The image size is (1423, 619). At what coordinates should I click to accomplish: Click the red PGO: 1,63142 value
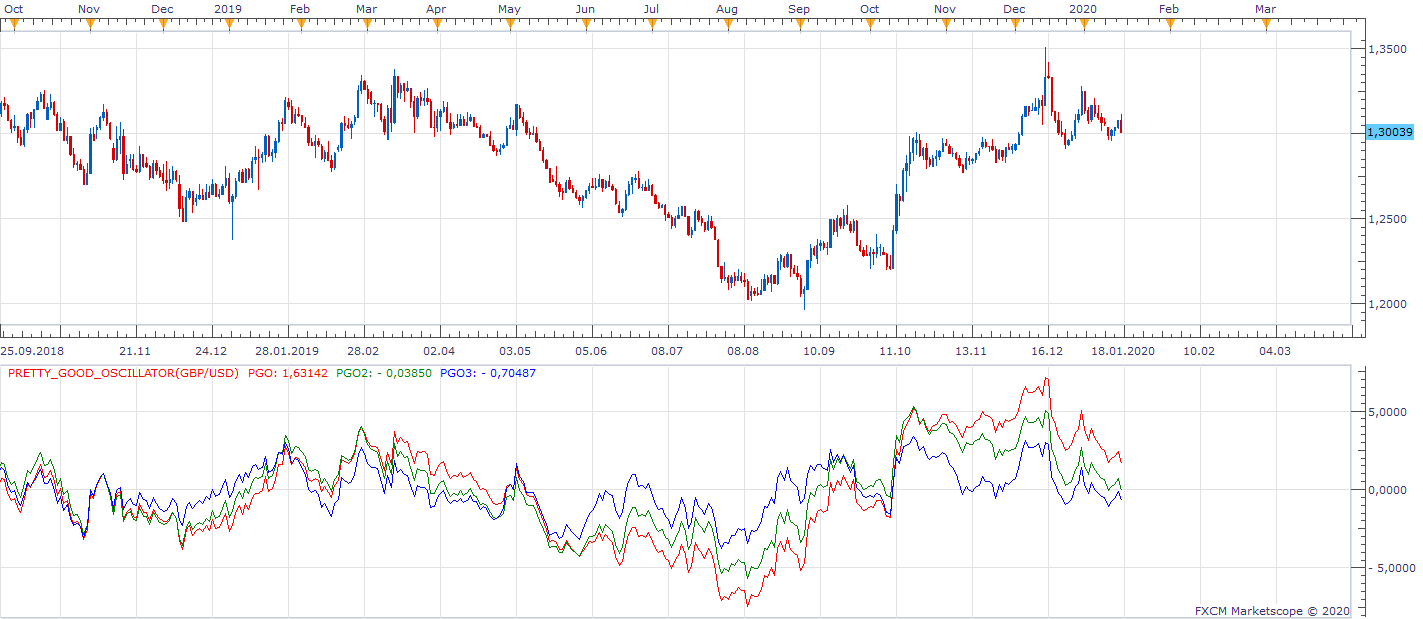coord(287,373)
